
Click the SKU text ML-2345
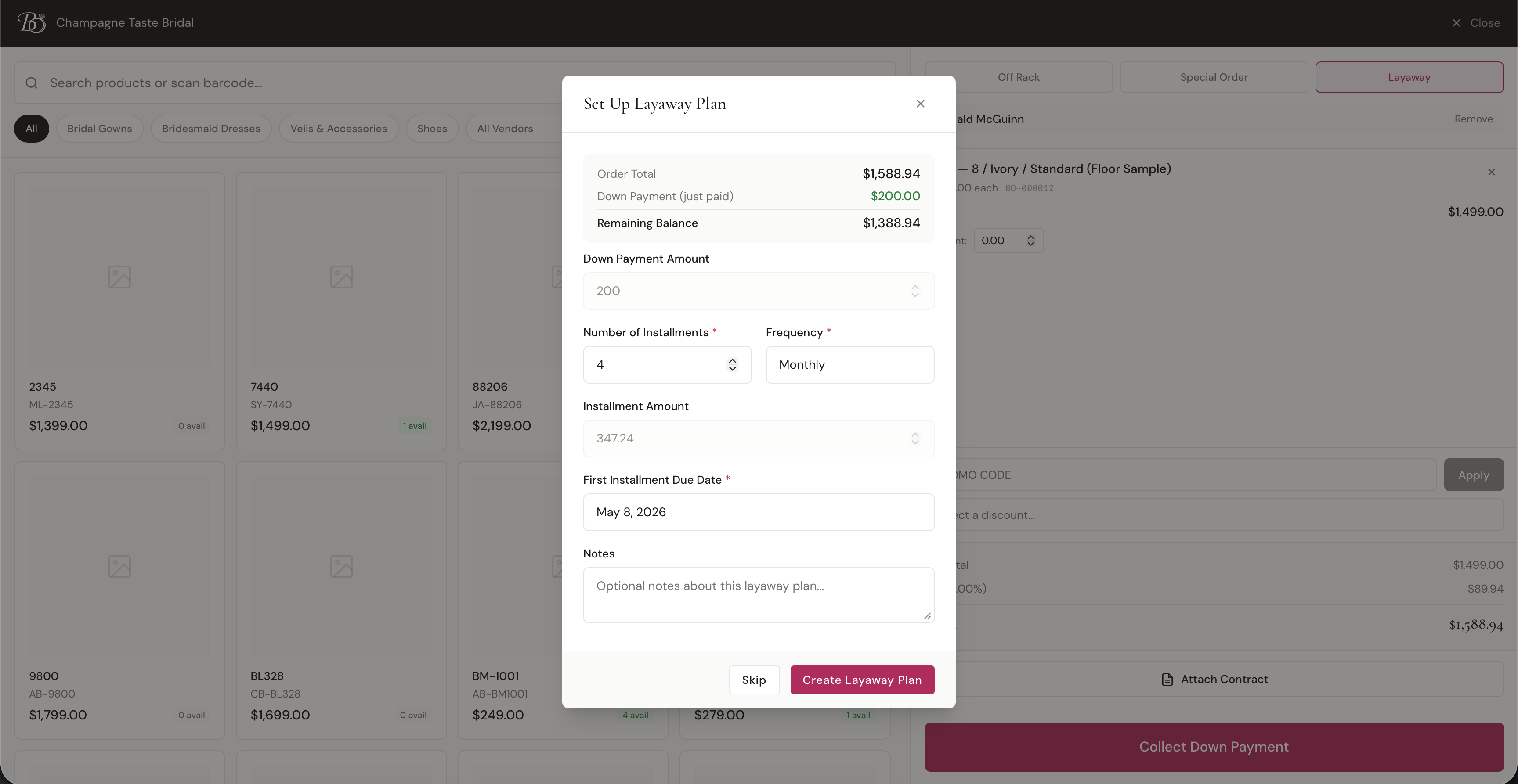click(x=51, y=405)
